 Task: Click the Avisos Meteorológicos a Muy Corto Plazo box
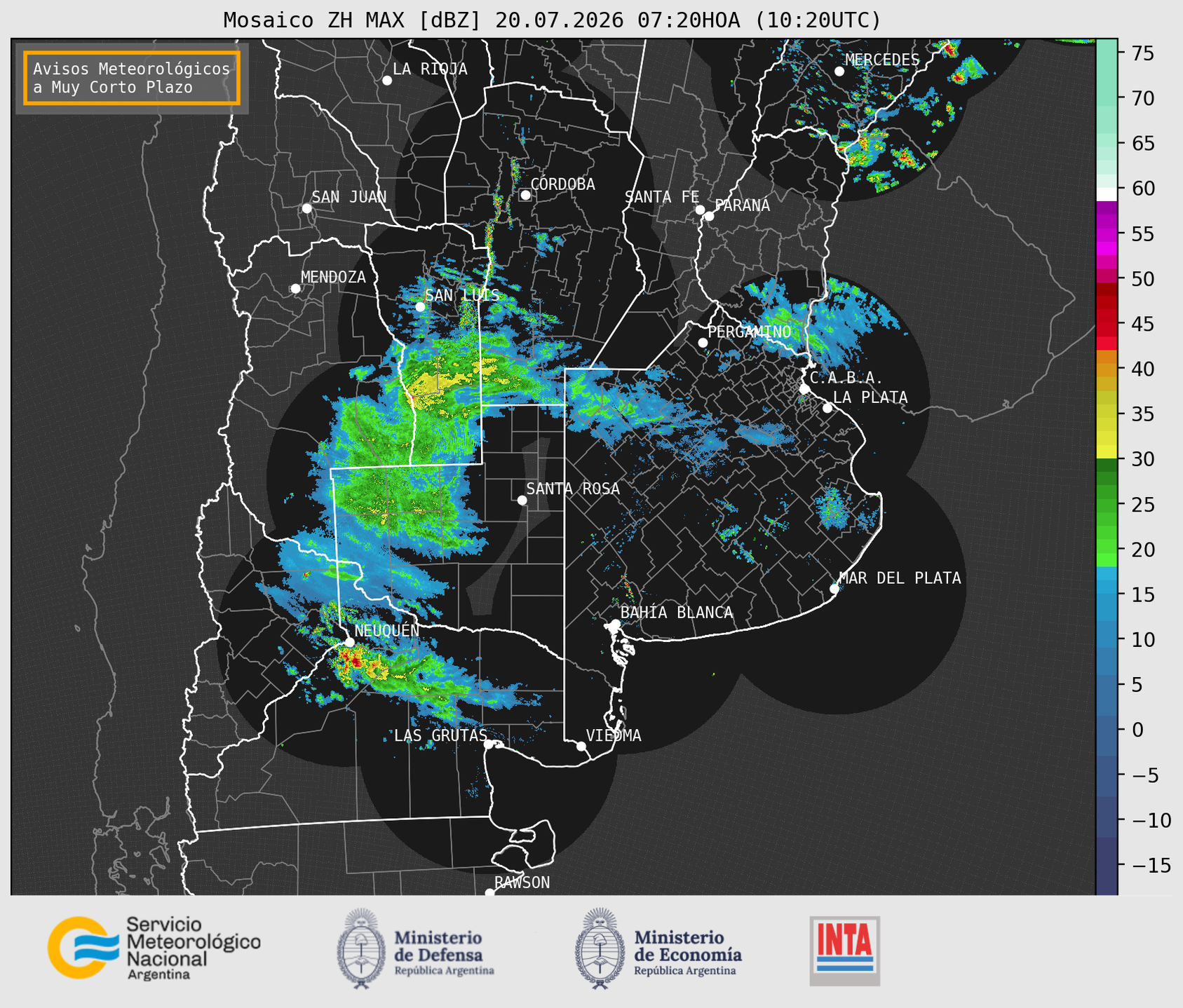coord(132,78)
